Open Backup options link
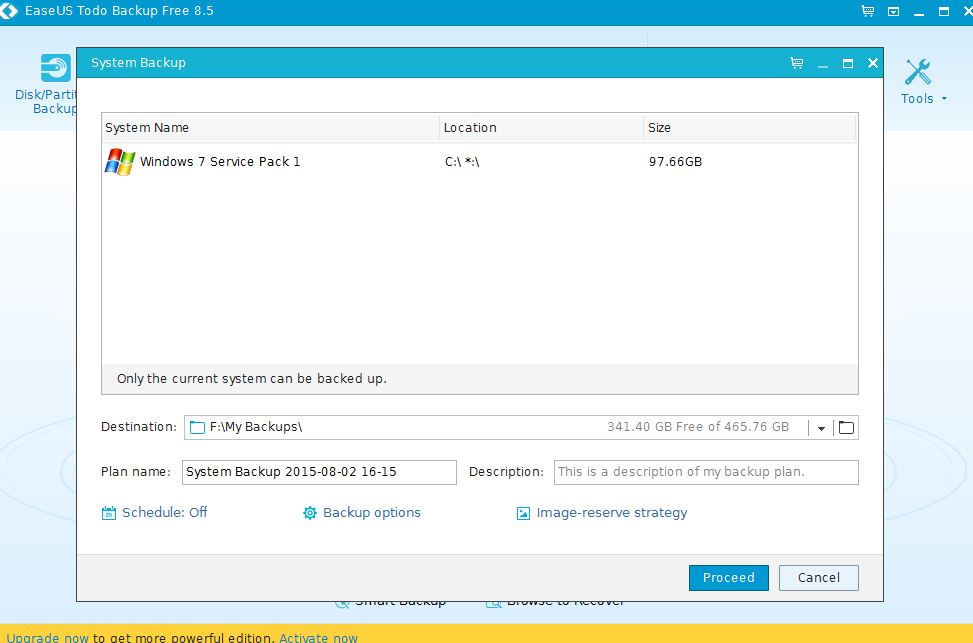Image resolution: width=973 pixels, height=643 pixels. coord(372,513)
